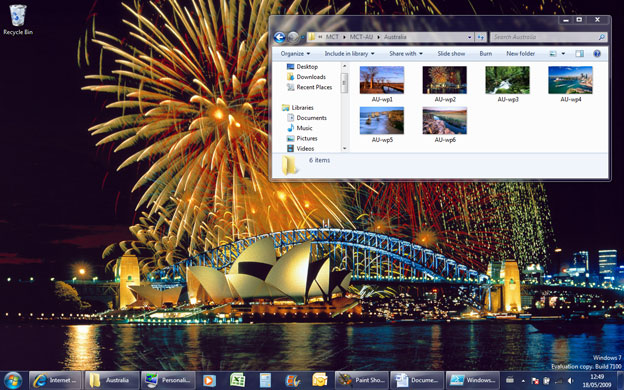The image size is (624, 390).
Task: Select the AU-wp2 fireworks thumbnail
Action: point(445,80)
